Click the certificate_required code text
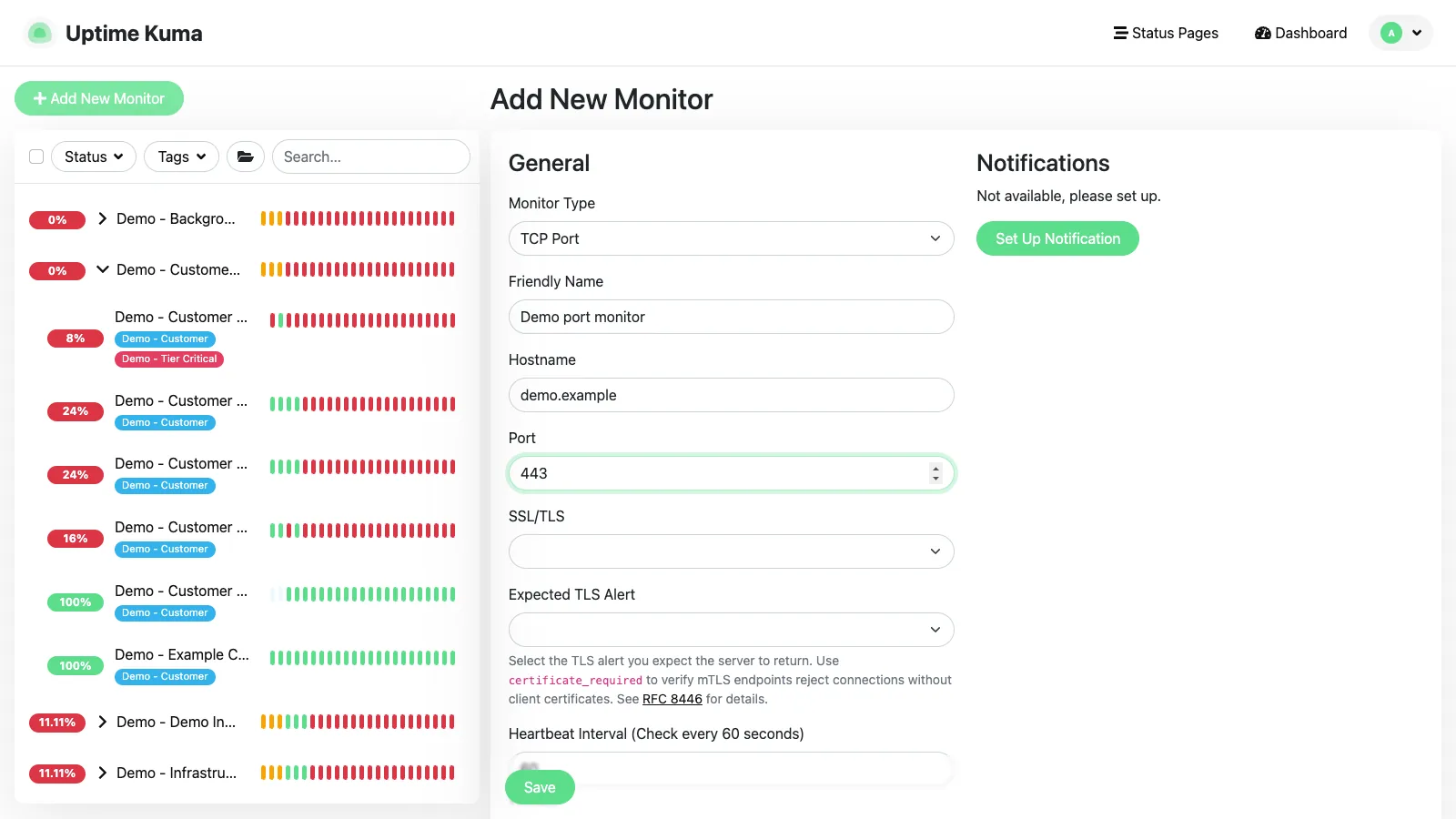This screenshot has height=819, width=1456. 575,681
